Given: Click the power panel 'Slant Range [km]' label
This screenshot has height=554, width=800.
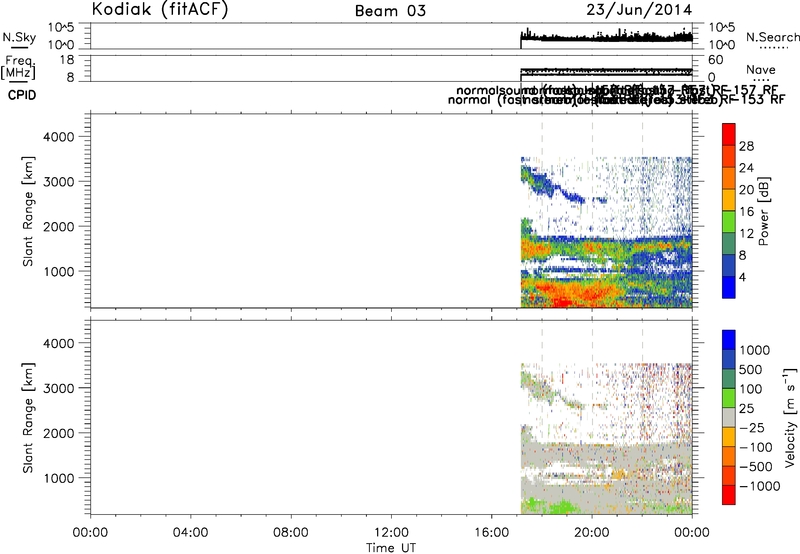Looking at the screenshot, I should [28, 211].
